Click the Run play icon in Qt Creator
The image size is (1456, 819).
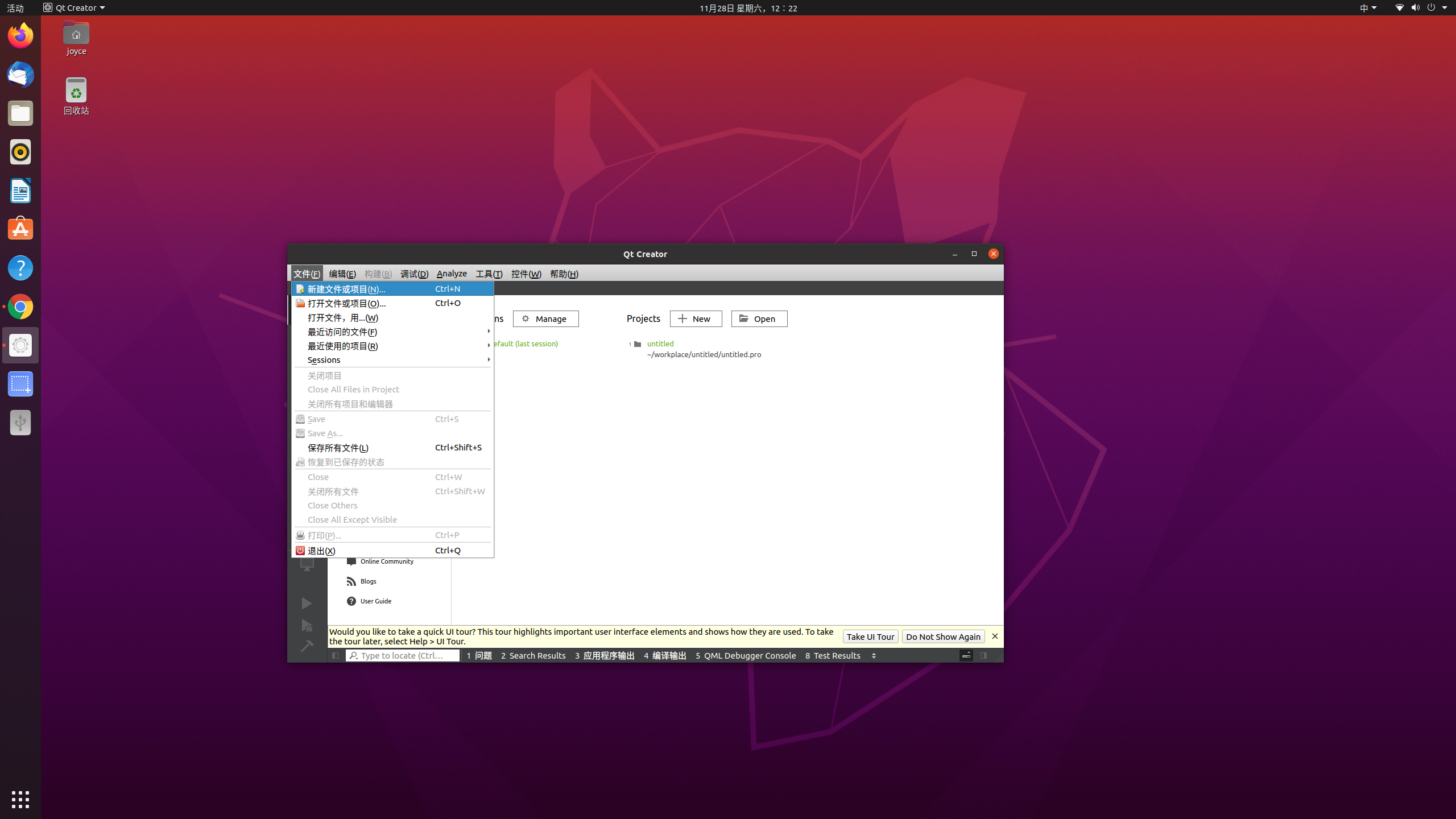[x=307, y=603]
